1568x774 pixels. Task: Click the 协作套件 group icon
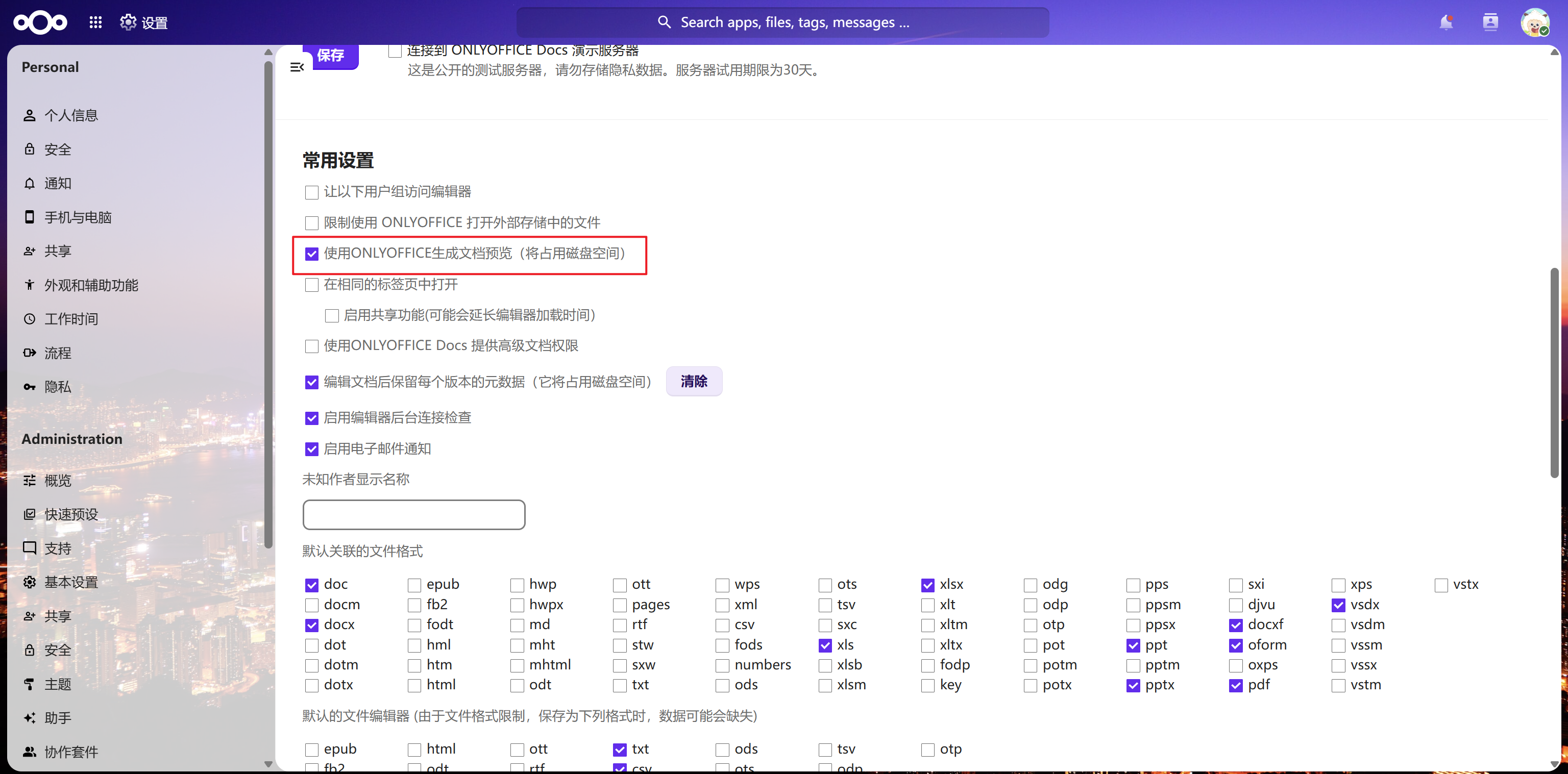29,752
